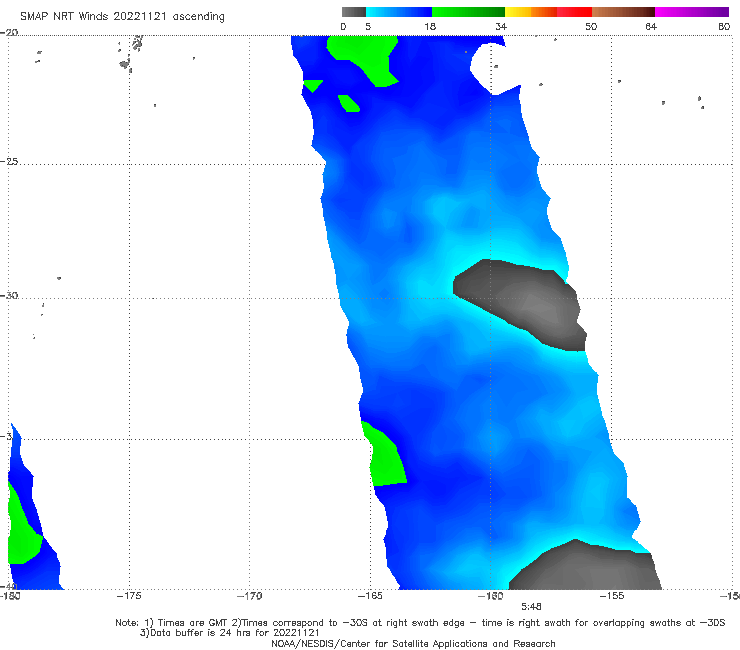Click the longitude label '-175'
The image size is (740, 650).
(x=129, y=596)
